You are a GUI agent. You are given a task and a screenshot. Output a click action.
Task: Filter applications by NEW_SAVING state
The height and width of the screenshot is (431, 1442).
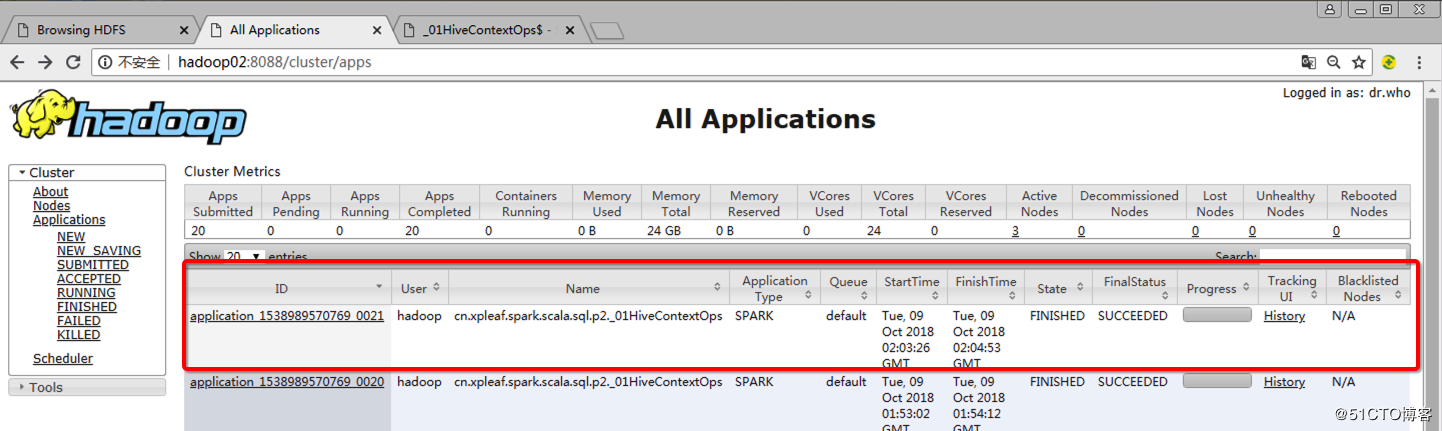coord(99,251)
